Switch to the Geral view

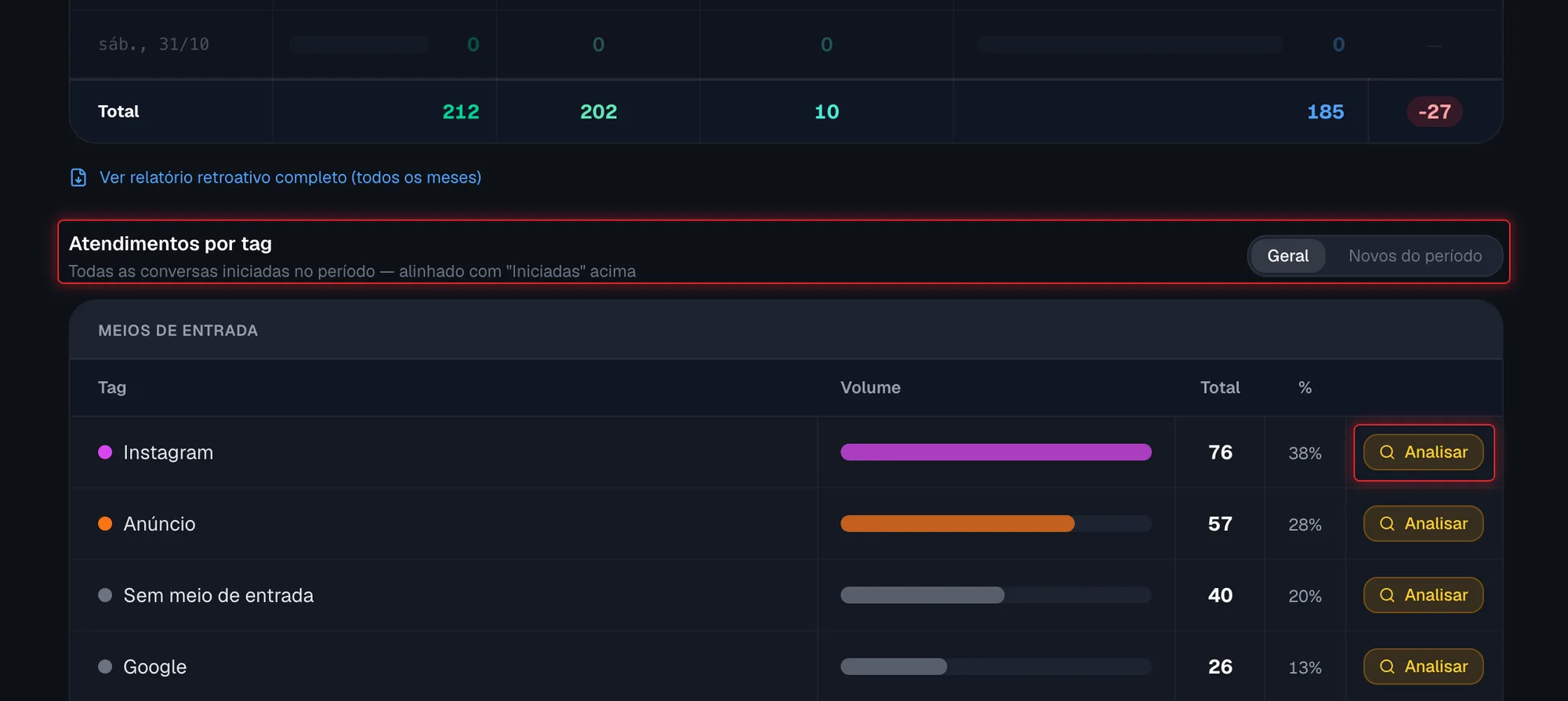pyautogui.click(x=1288, y=256)
